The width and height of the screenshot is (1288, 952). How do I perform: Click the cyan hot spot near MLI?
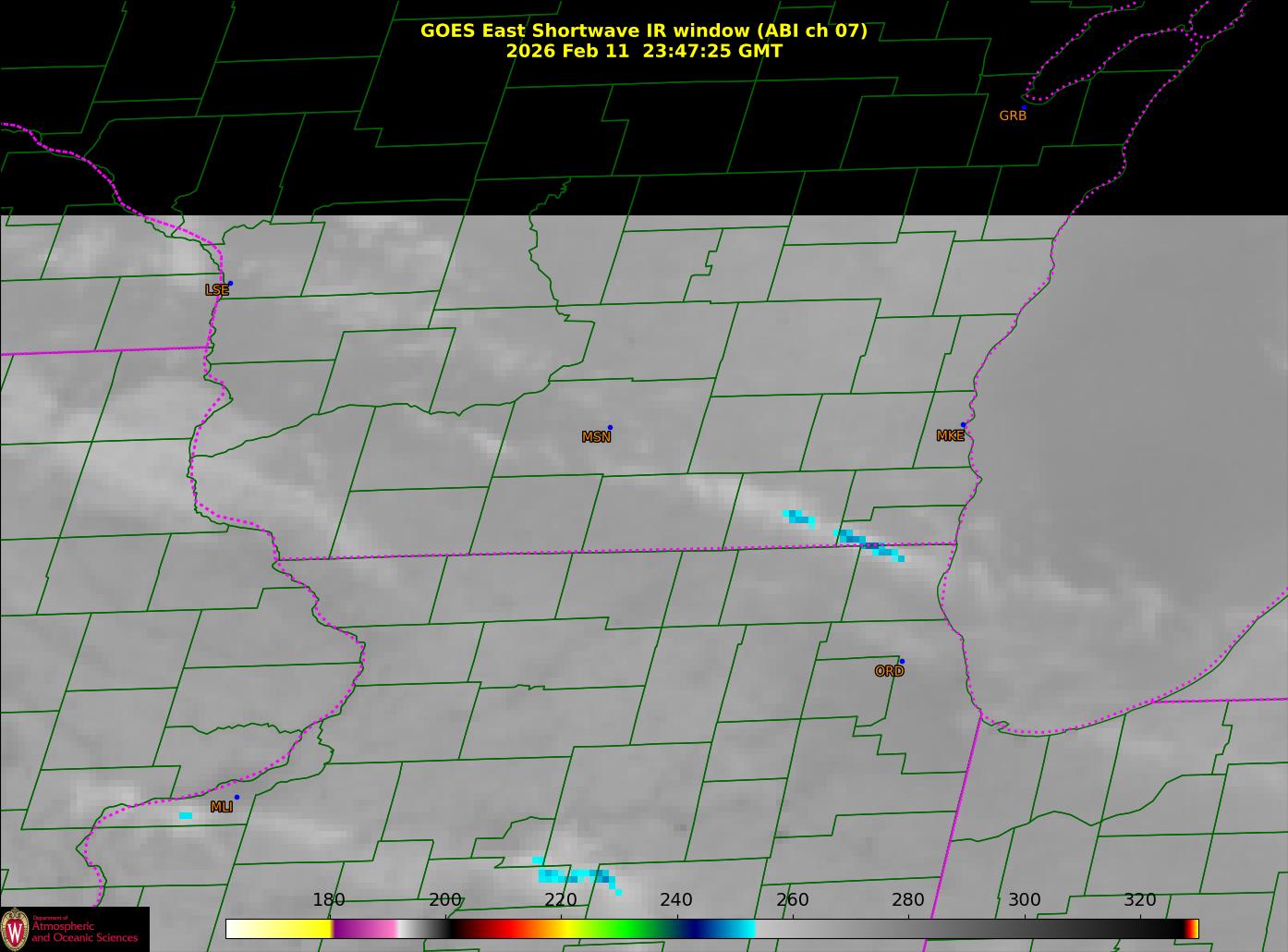(x=186, y=815)
